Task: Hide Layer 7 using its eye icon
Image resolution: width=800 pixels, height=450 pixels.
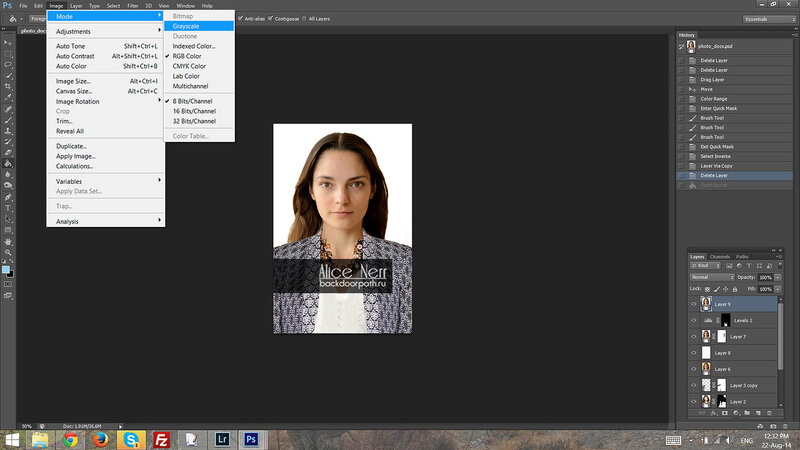Action: tap(693, 336)
